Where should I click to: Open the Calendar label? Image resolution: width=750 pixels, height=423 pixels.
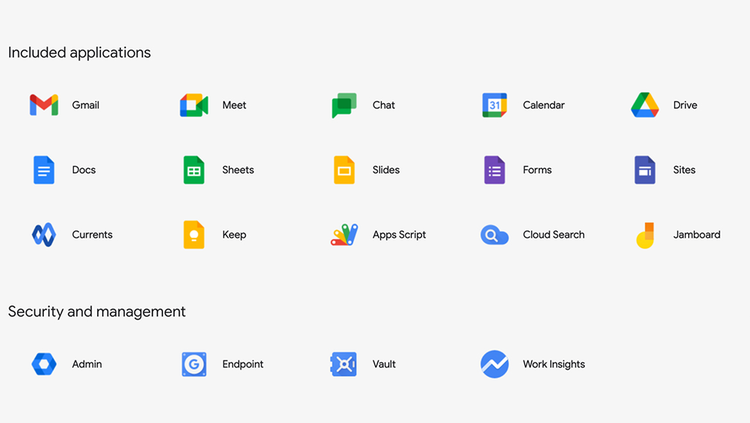coord(543,105)
